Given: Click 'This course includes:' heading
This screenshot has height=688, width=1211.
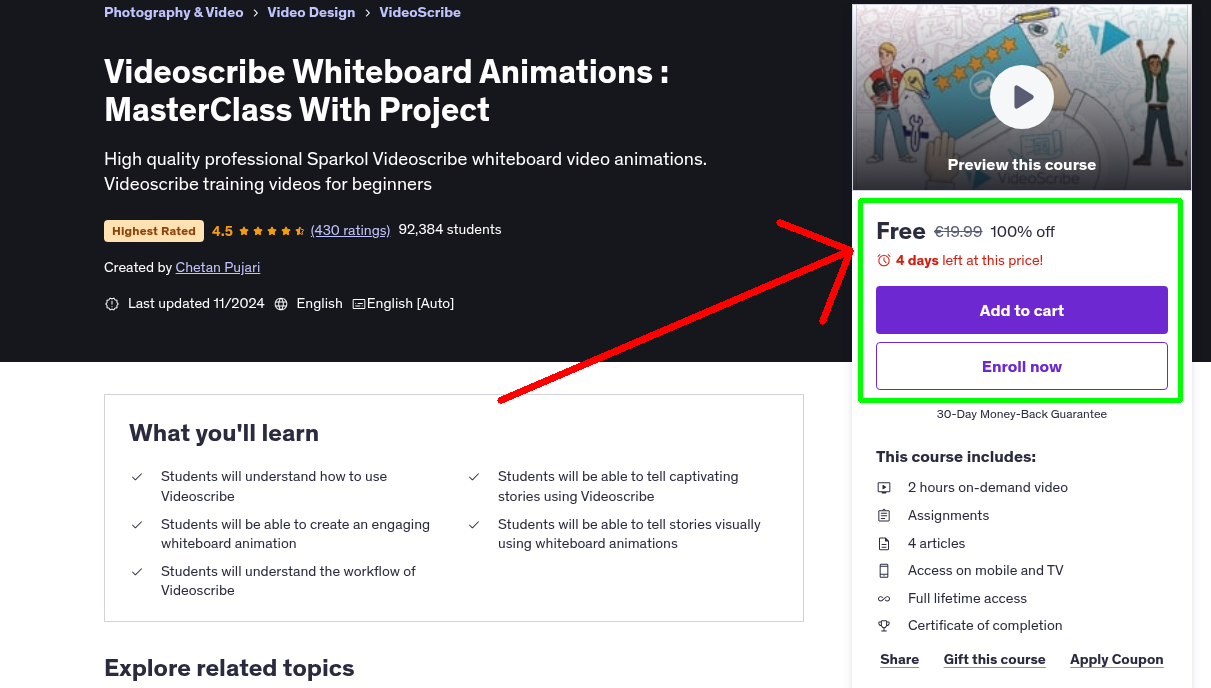Looking at the screenshot, I should (x=956, y=457).
